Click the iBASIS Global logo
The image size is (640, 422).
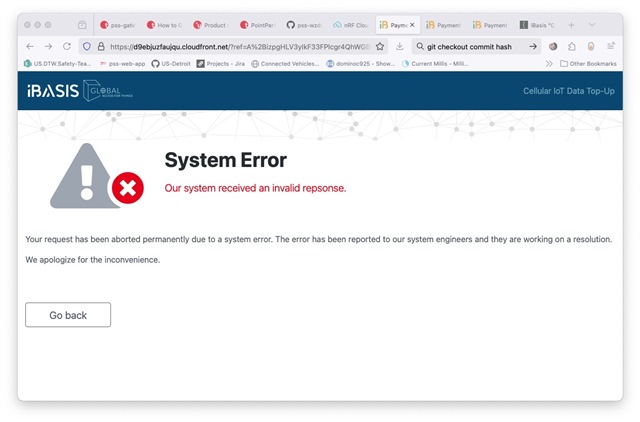pyautogui.click(x=80, y=91)
